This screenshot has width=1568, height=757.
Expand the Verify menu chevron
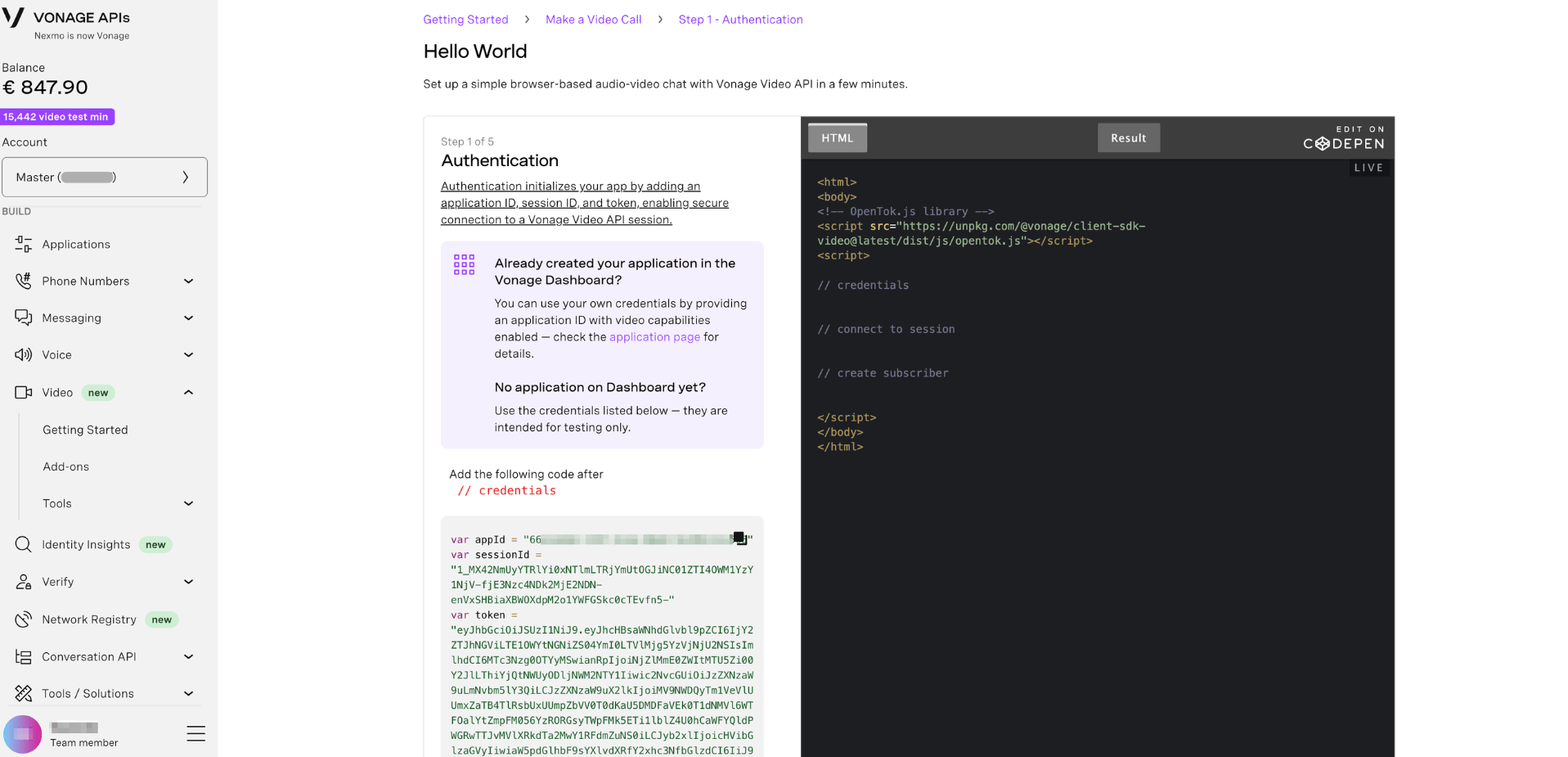(189, 582)
